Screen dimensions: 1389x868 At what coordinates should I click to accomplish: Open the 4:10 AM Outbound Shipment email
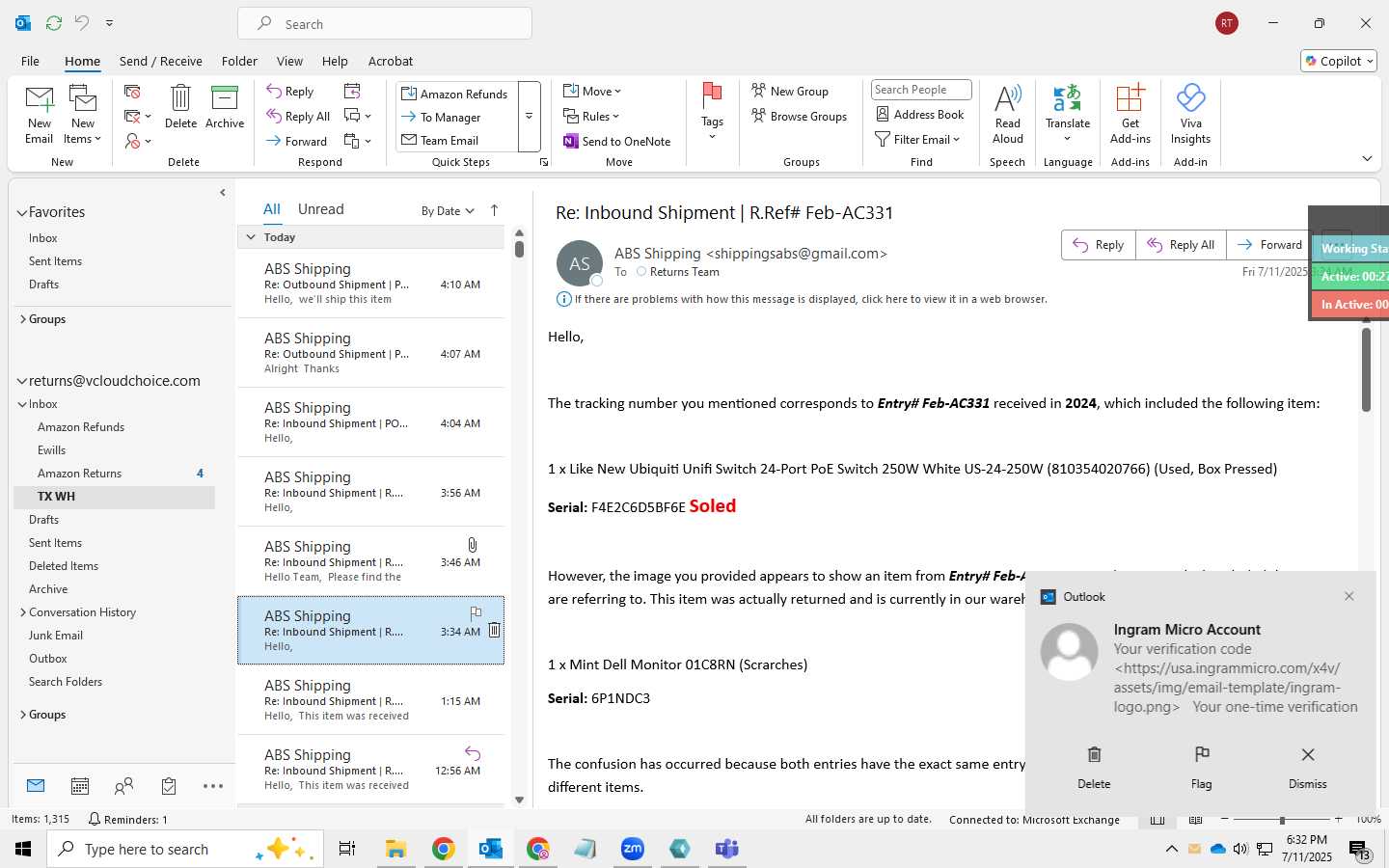point(371,284)
